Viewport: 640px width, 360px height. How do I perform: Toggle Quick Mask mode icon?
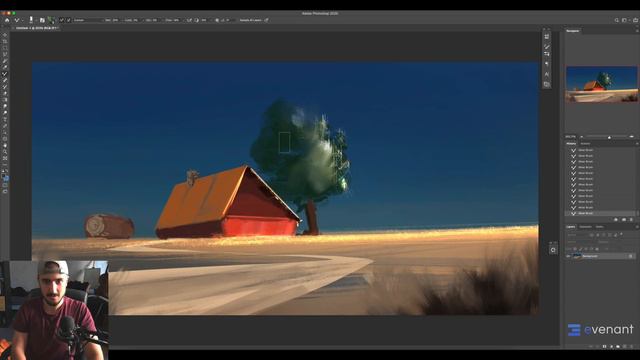coord(5,185)
